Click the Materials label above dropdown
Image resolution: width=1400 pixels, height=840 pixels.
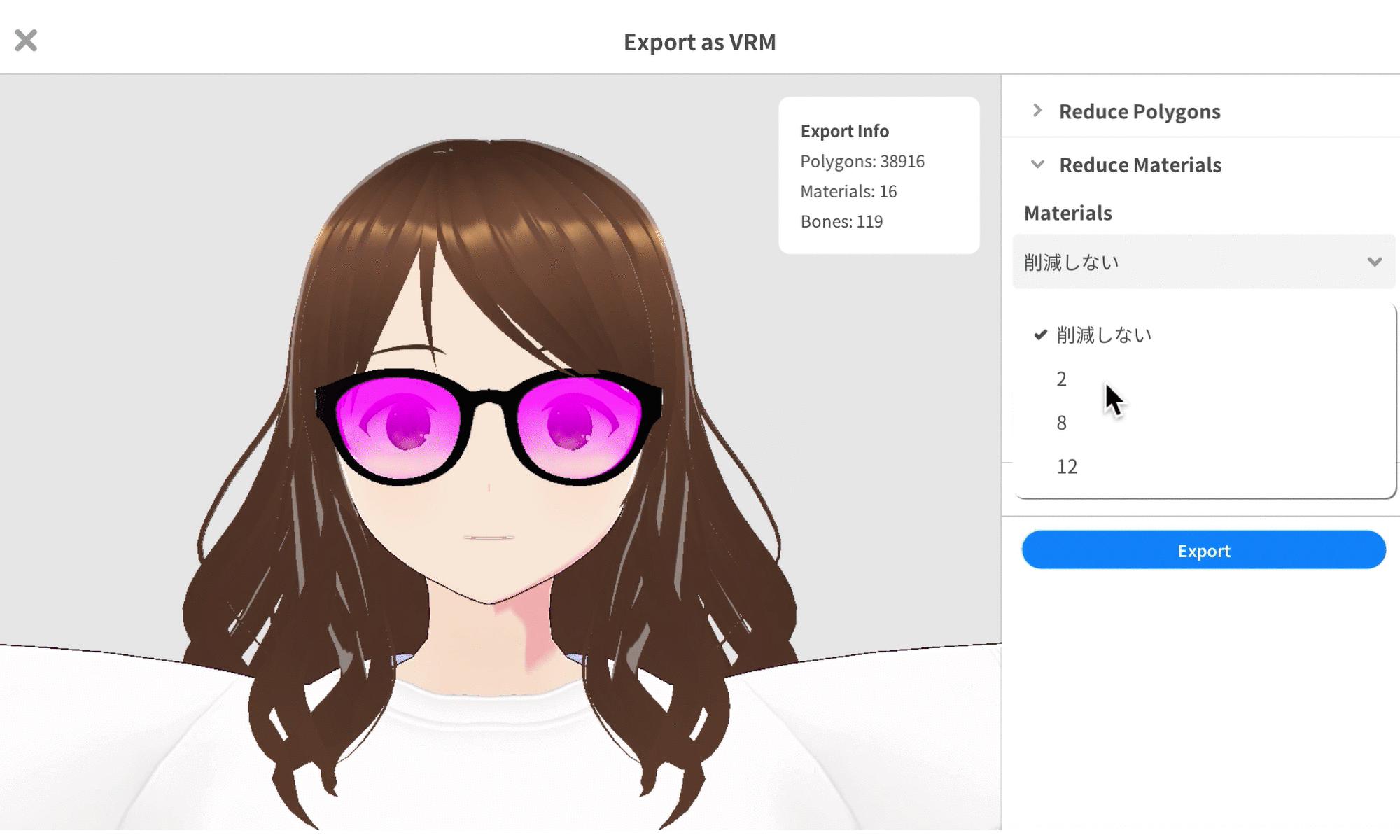(x=1068, y=213)
